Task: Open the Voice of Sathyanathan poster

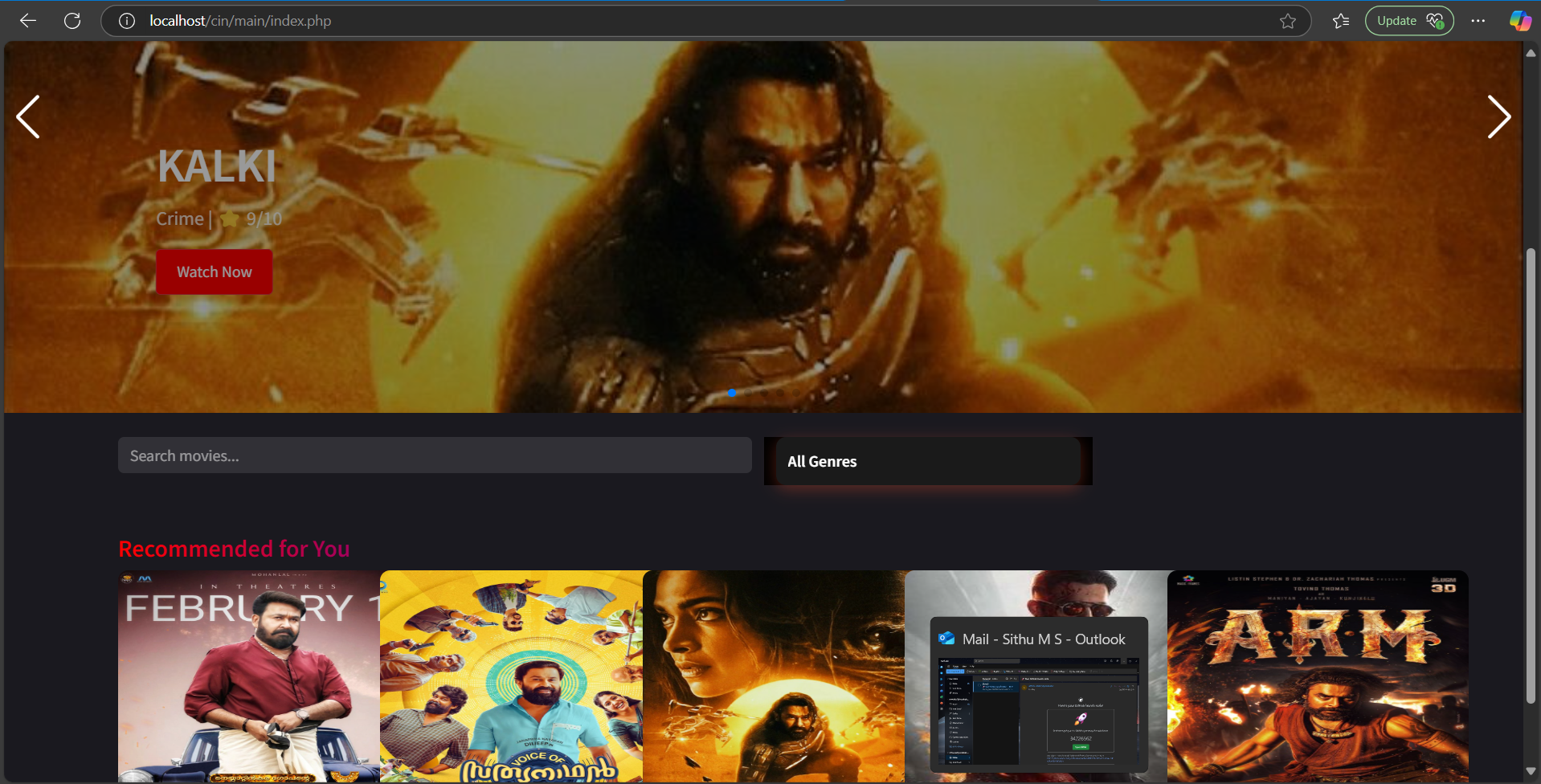Action: [x=511, y=676]
